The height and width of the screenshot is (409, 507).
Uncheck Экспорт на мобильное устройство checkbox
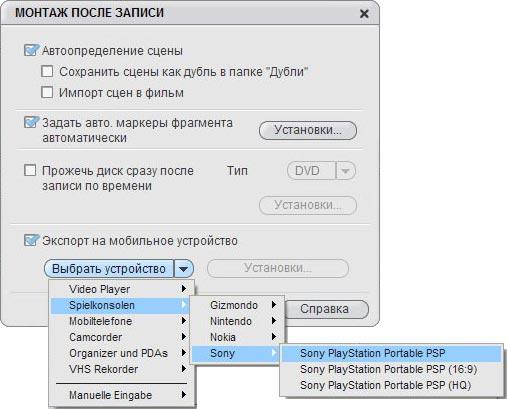click(31, 240)
